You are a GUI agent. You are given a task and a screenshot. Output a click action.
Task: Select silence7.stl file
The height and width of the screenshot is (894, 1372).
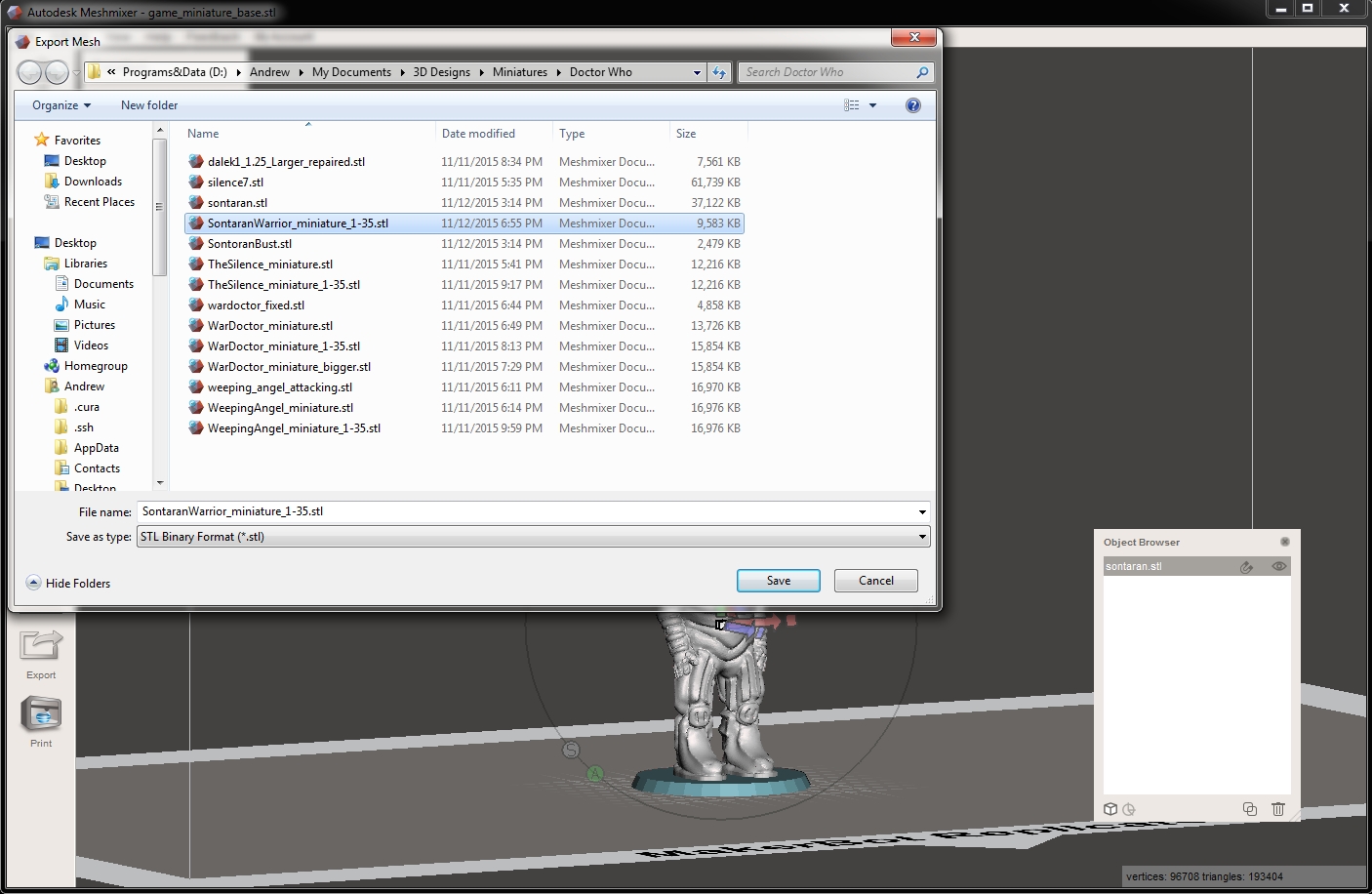click(234, 183)
